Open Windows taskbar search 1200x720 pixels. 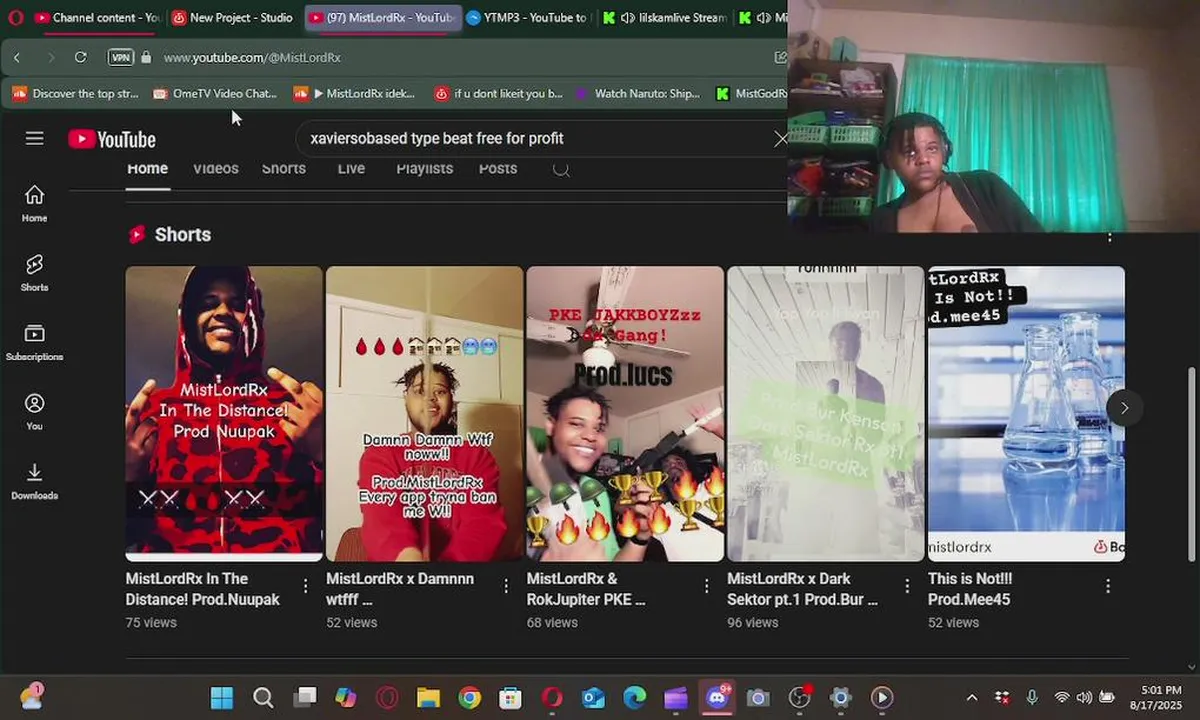(x=263, y=697)
